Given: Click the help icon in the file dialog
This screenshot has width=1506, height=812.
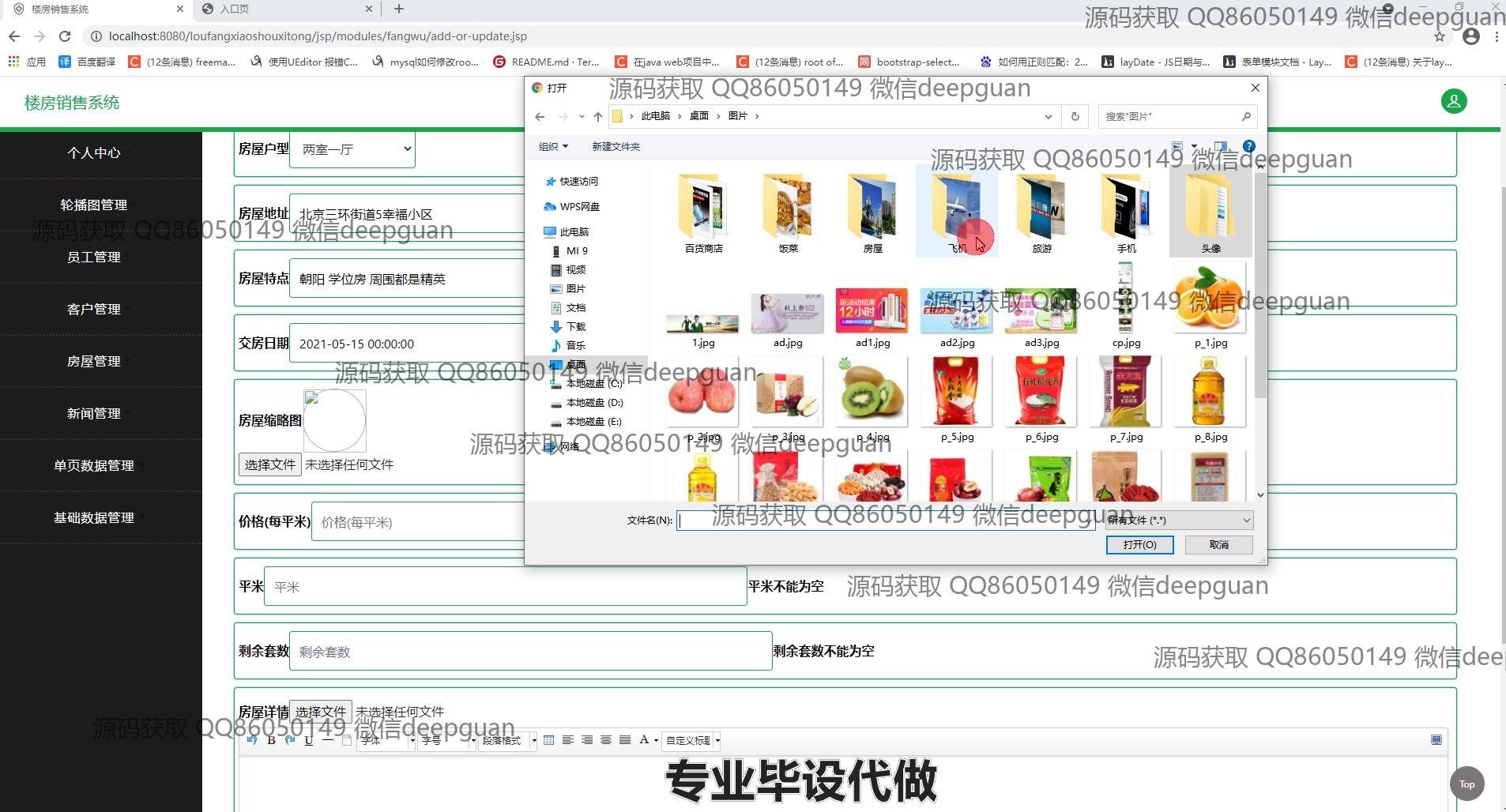Looking at the screenshot, I should 1249,146.
